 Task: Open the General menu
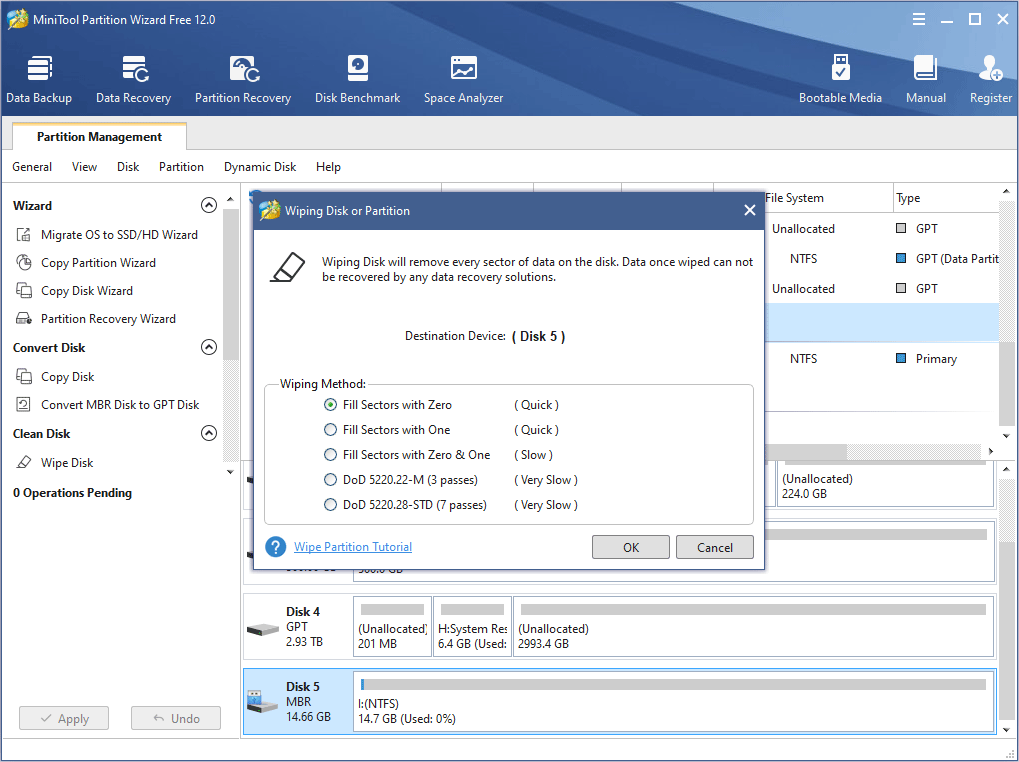point(32,167)
